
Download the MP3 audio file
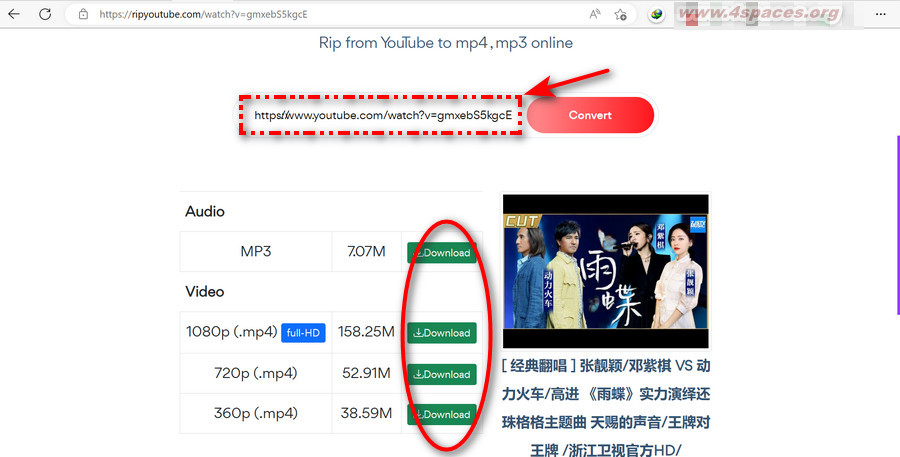(441, 253)
